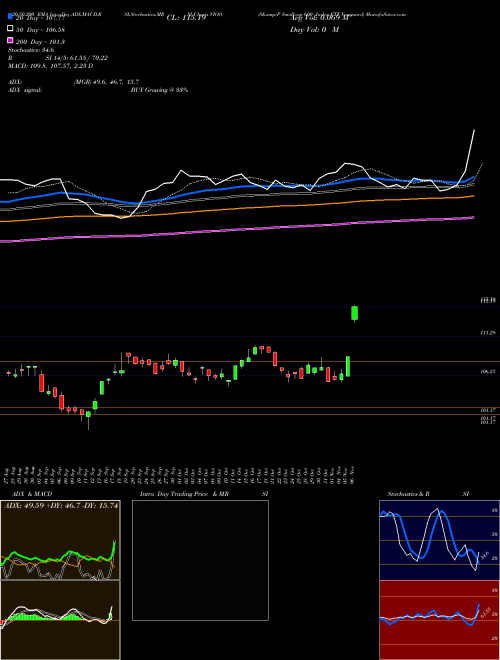Click the gapped-up green candlestick near 113

(x=354, y=314)
